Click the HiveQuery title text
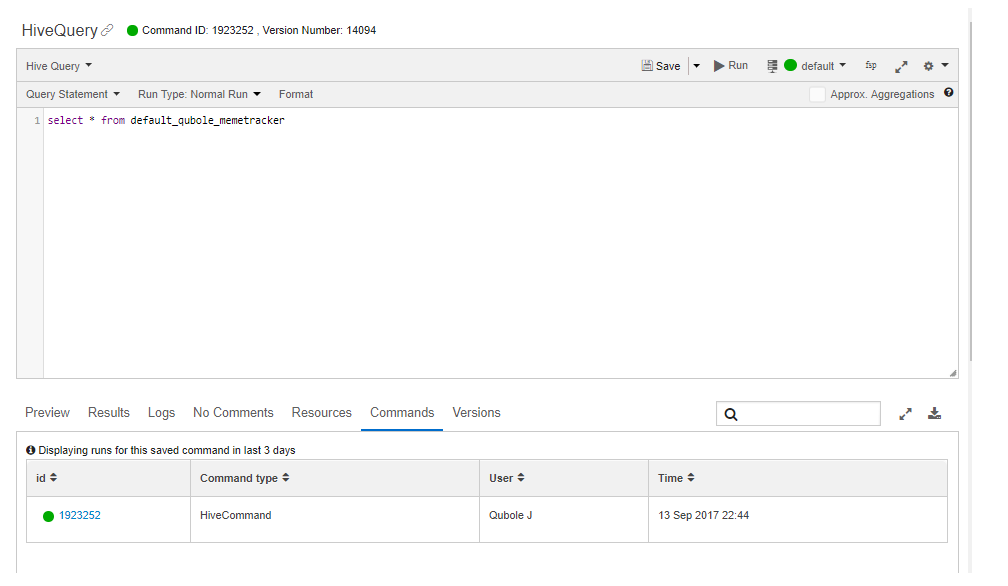Screen dimensions: 1008x586 59,30
